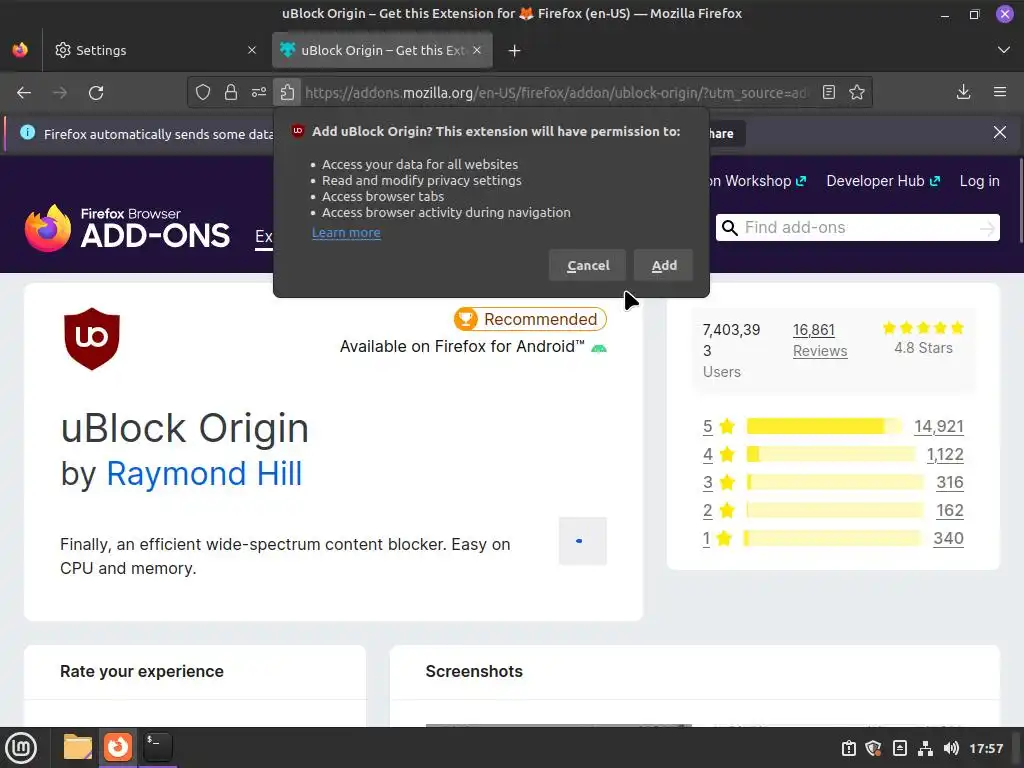
Task: Open the 162 two-star review count
Action: pos(950,511)
